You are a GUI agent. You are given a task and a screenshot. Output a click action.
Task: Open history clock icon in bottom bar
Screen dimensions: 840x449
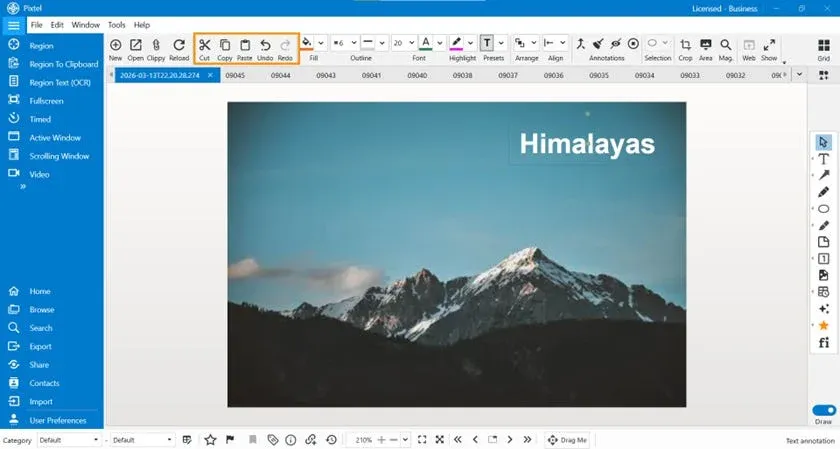coord(331,440)
